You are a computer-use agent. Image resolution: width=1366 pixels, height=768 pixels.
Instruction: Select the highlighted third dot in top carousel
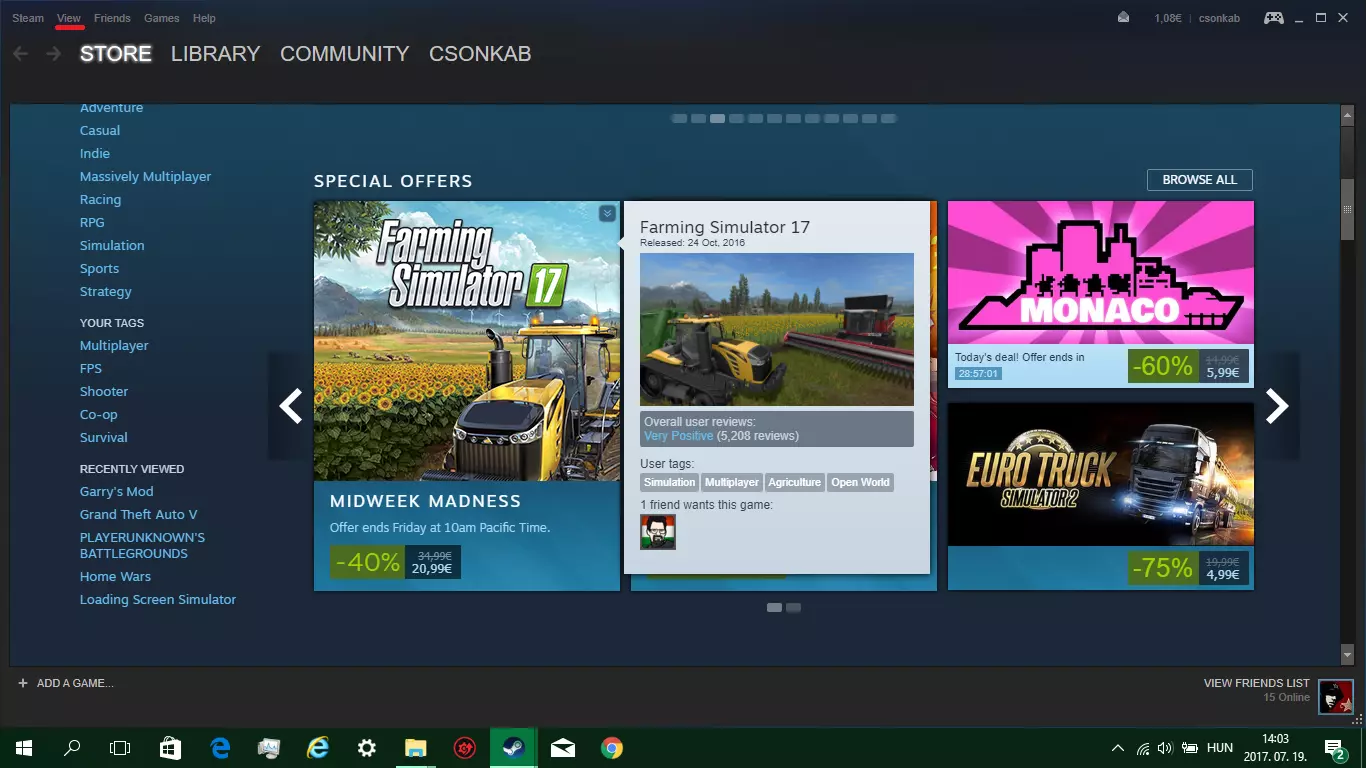click(717, 118)
